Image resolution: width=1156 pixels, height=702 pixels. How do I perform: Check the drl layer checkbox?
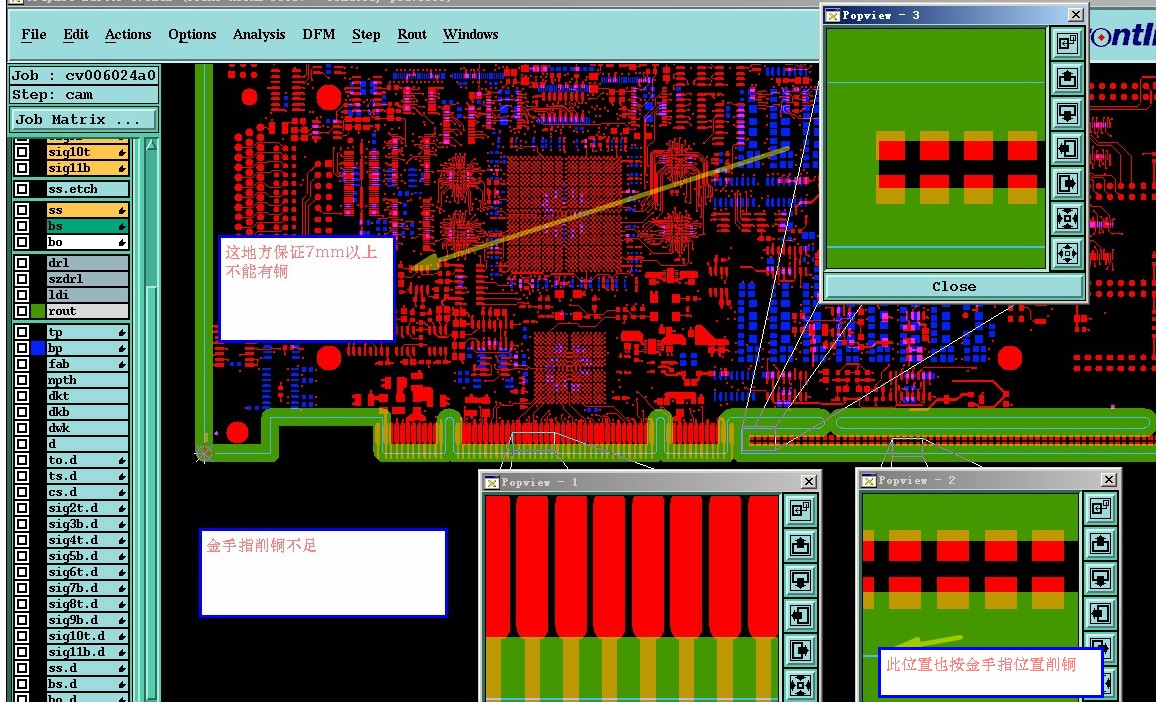point(22,263)
